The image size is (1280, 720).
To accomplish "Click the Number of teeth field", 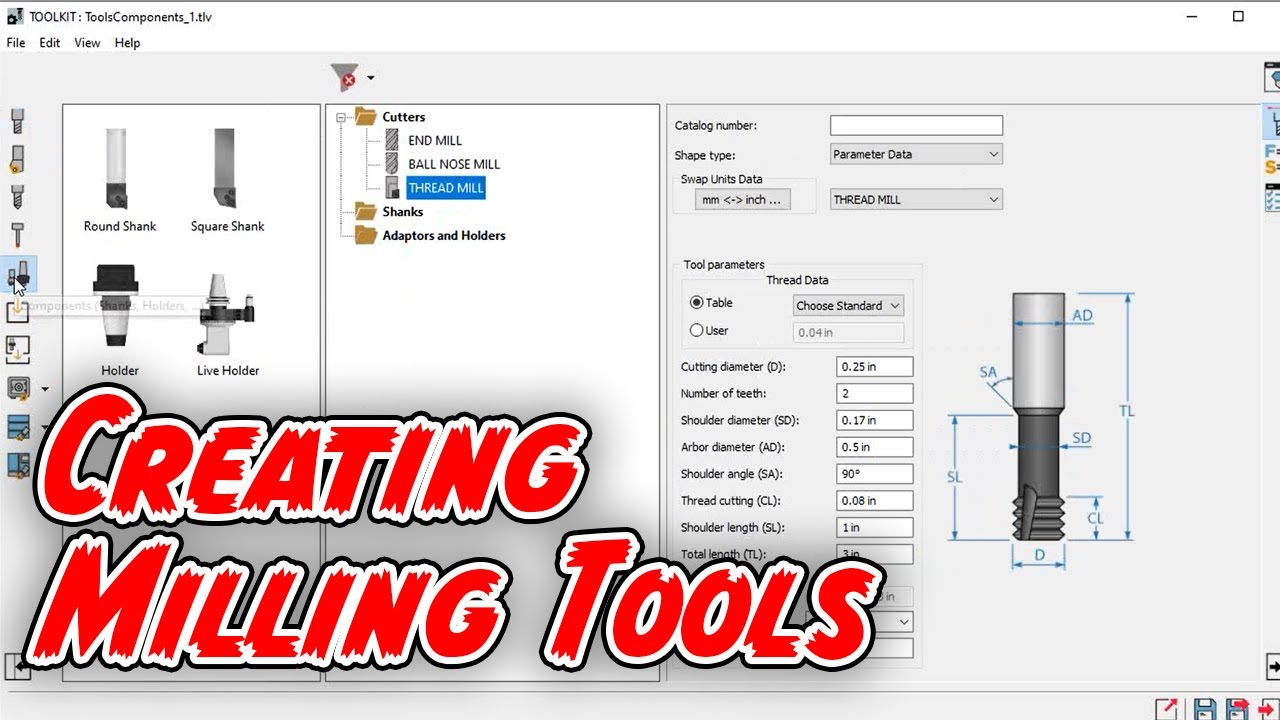I will pos(875,394).
